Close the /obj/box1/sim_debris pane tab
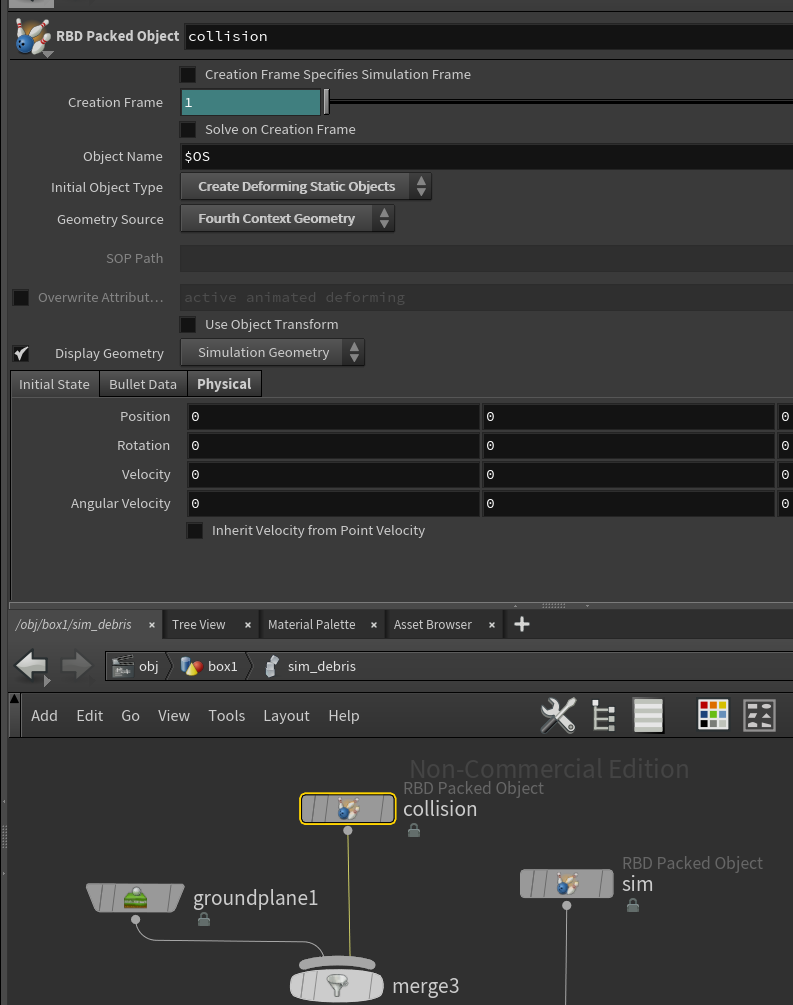 coord(152,625)
